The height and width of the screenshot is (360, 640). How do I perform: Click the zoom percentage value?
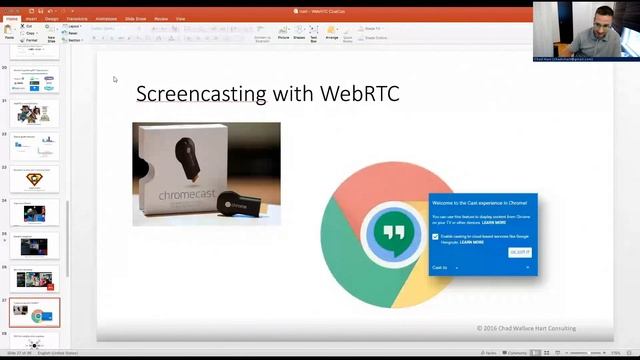tap(616, 353)
